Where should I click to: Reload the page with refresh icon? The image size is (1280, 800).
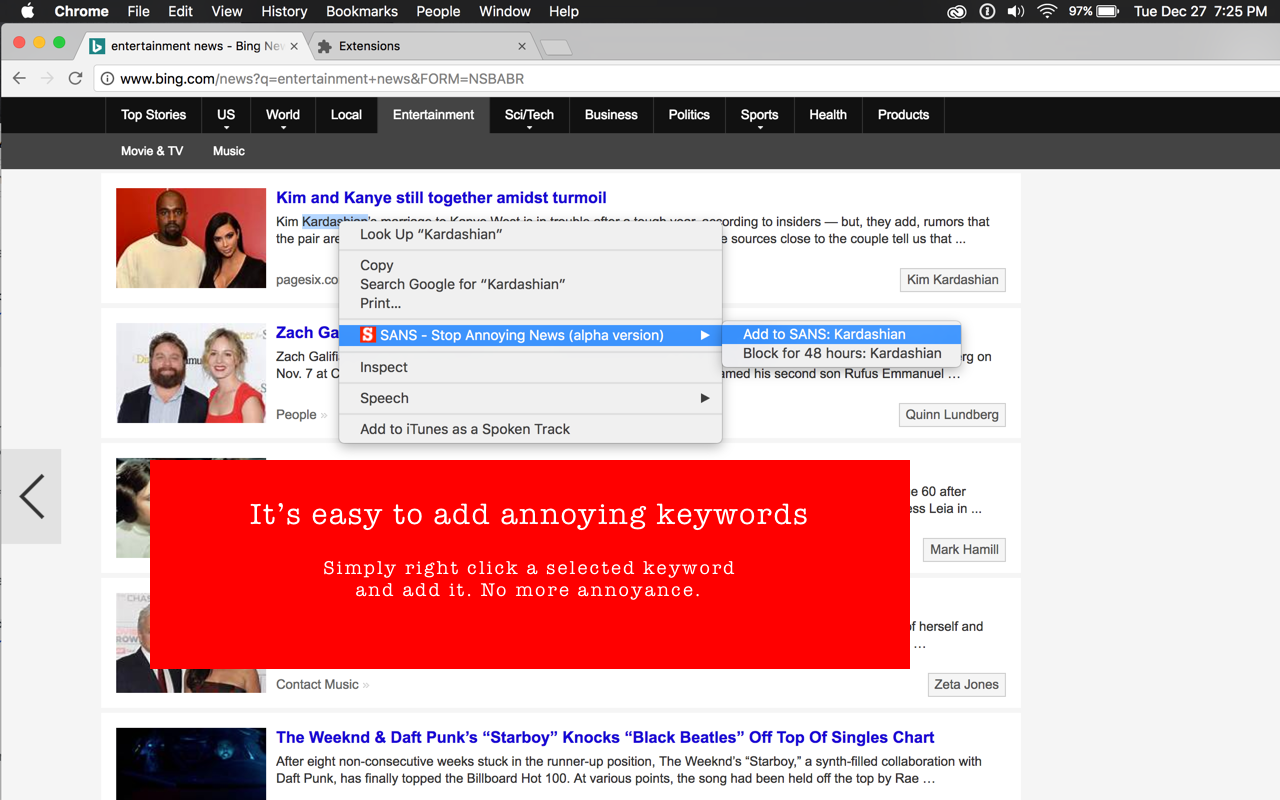coord(75,78)
